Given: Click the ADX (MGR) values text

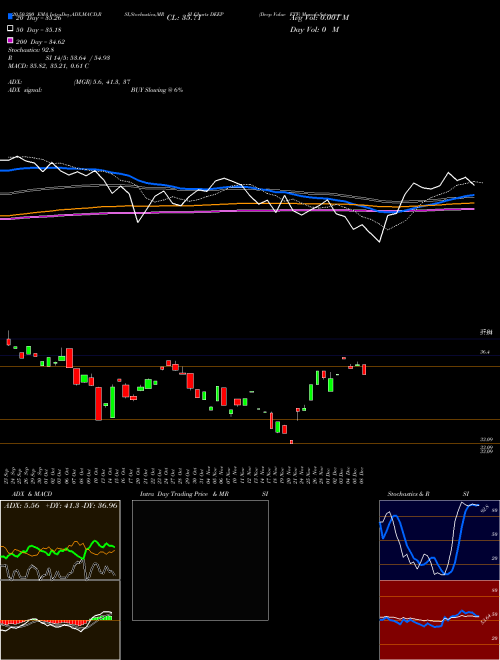Looking at the screenshot, I should pos(102,82).
